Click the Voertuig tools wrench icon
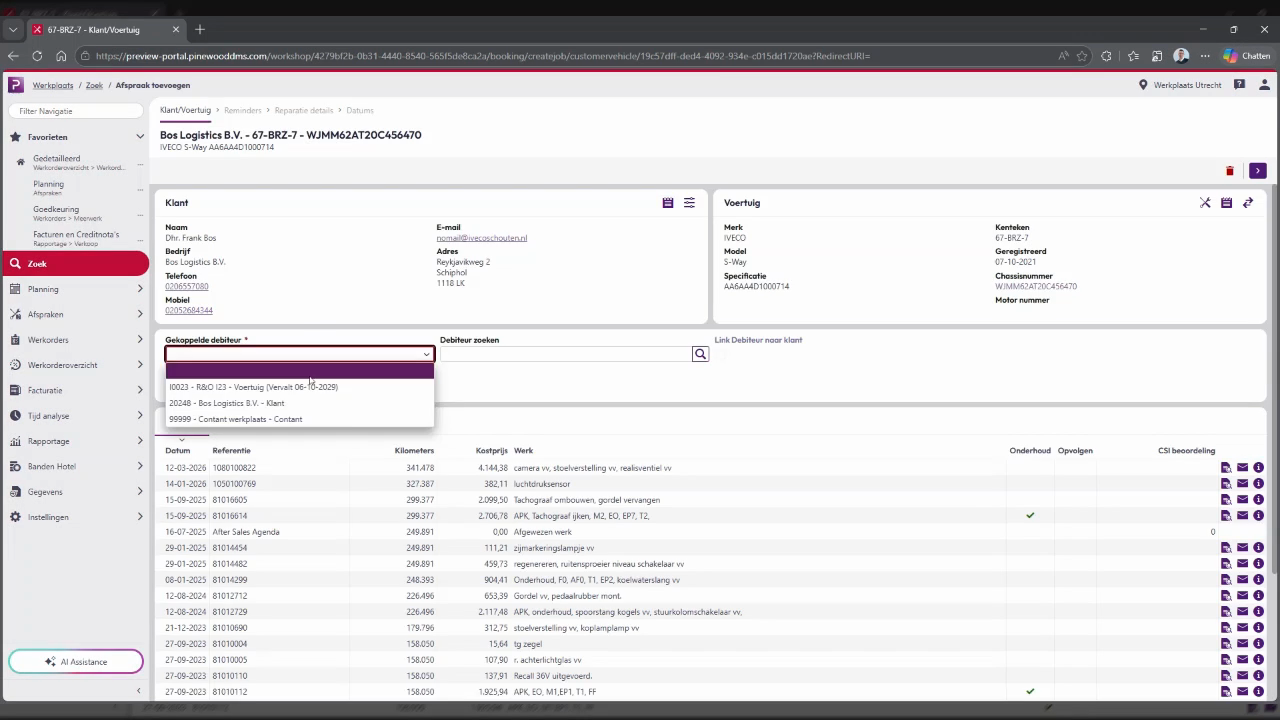The image size is (1280, 720). point(1205,203)
